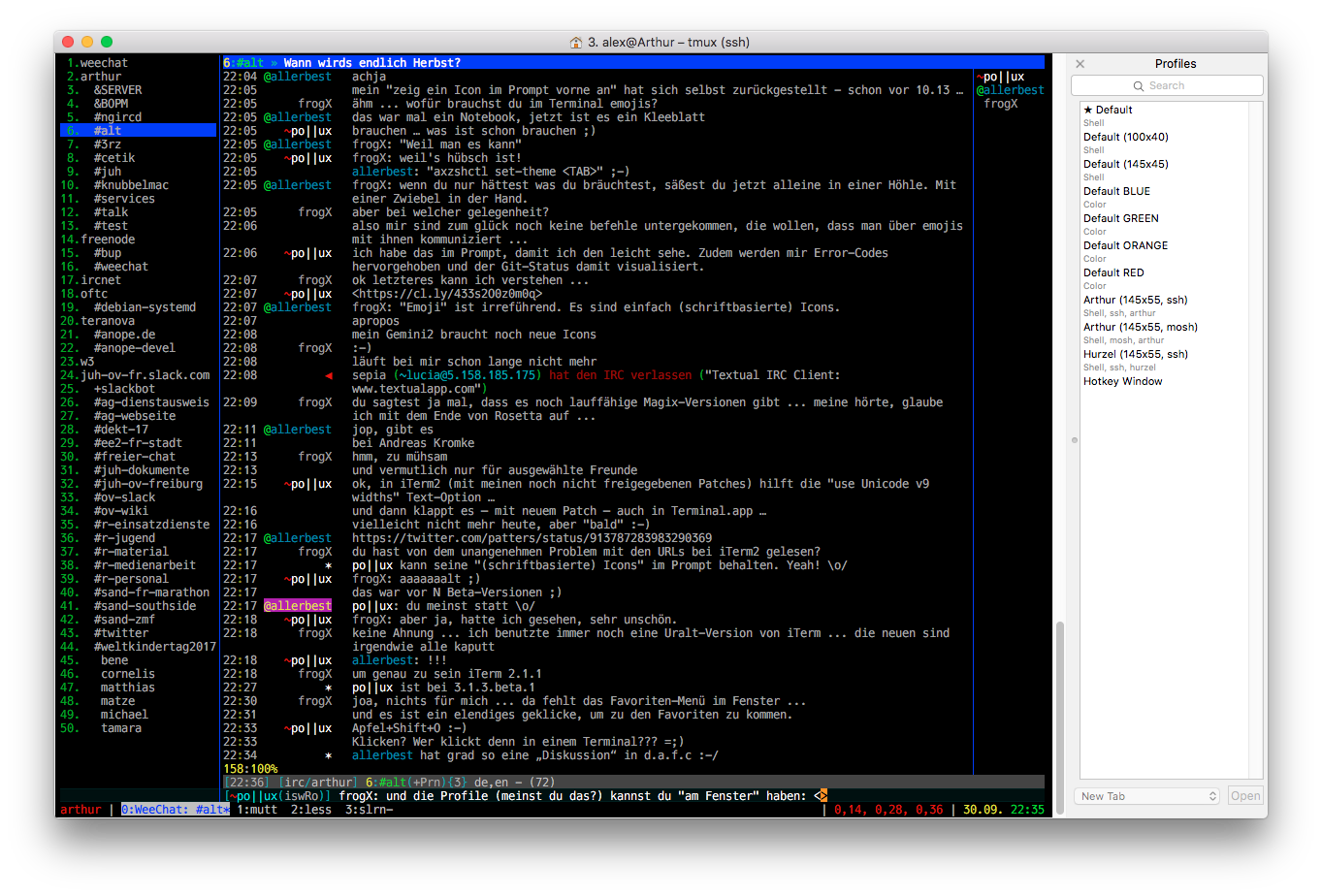
Task: Click frogX in the nicklist
Action: click(1000, 104)
